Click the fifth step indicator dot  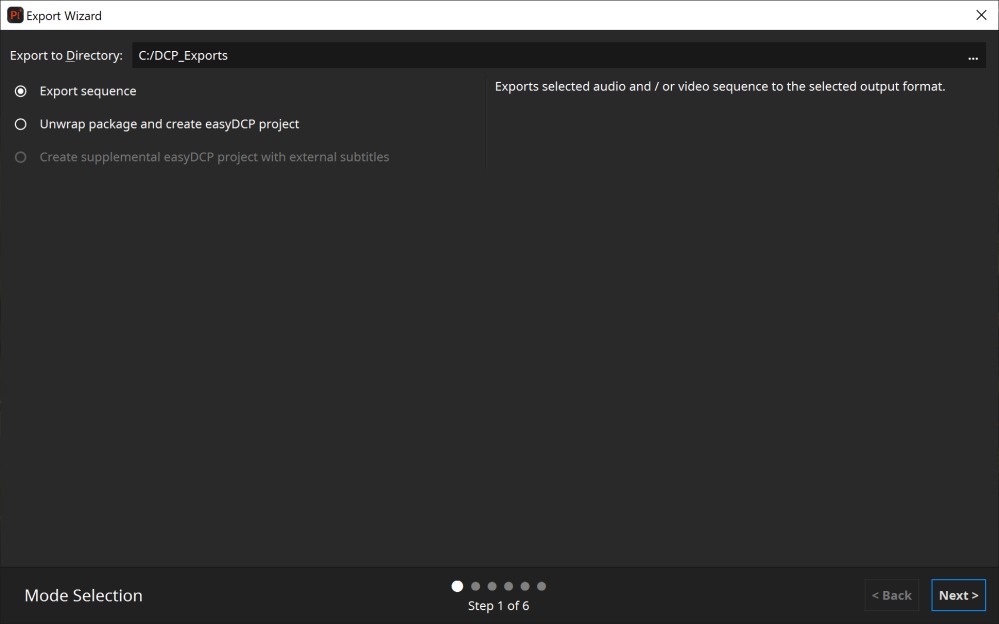click(525, 586)
